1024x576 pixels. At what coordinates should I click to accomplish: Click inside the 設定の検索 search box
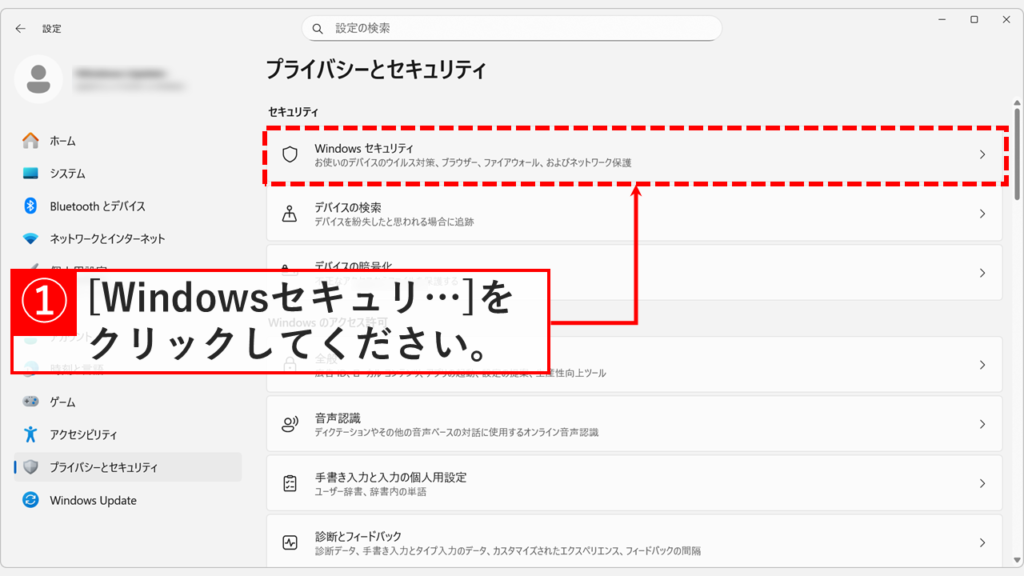(512, 28)
